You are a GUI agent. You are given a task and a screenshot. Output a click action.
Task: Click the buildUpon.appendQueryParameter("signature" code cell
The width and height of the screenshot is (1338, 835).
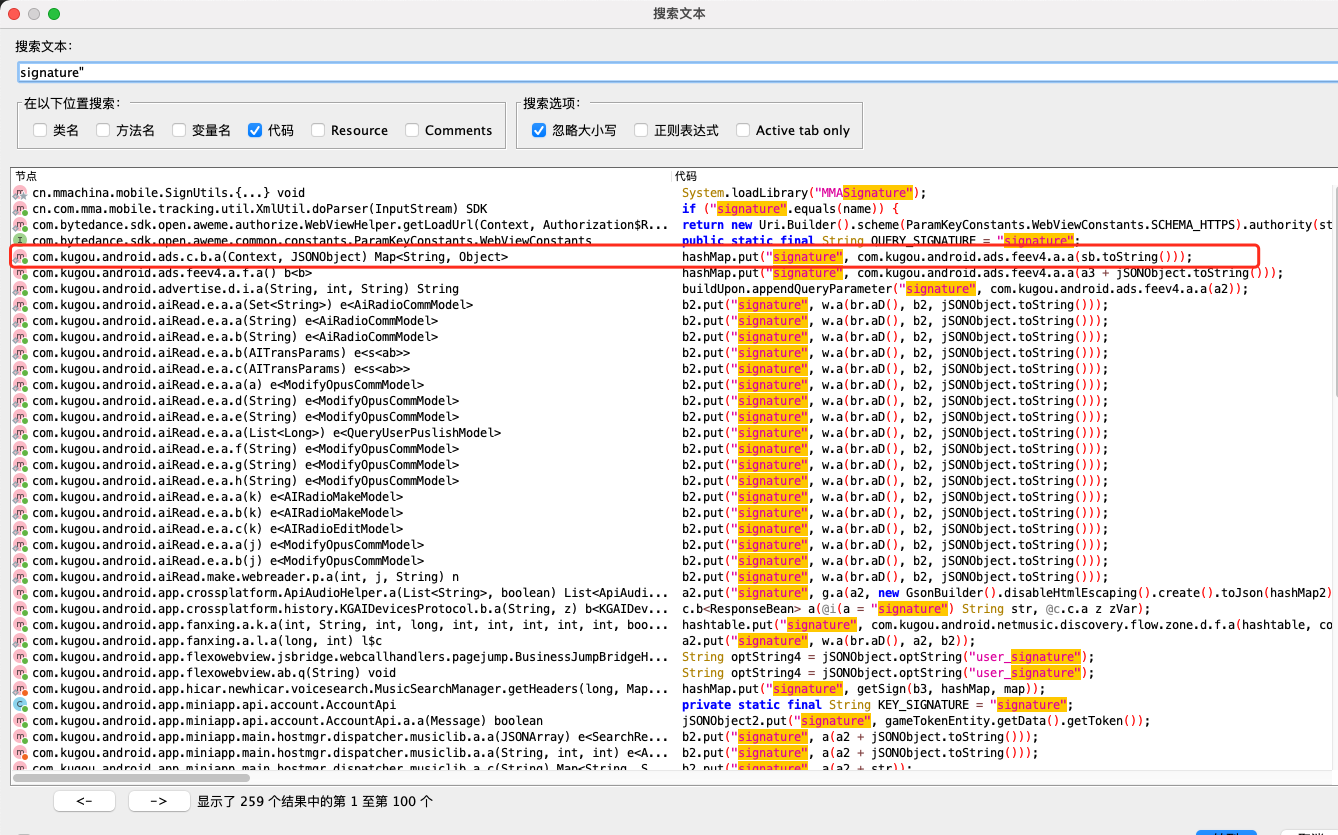pos(966,289)
